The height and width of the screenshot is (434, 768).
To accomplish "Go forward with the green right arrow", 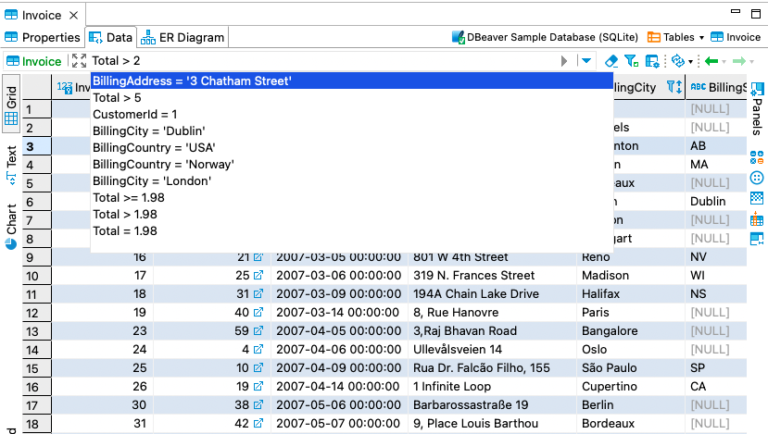I will (x=739, y=61).
